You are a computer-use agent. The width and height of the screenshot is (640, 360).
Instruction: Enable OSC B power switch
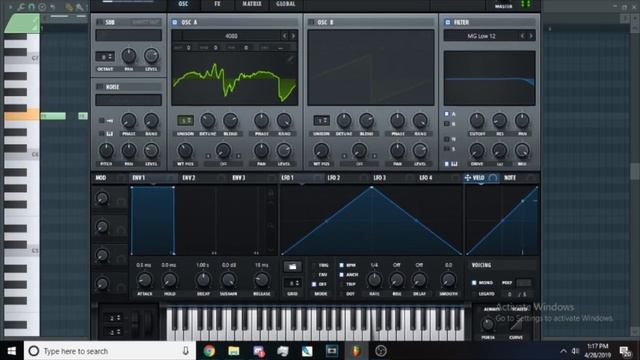tap(311, 22)
